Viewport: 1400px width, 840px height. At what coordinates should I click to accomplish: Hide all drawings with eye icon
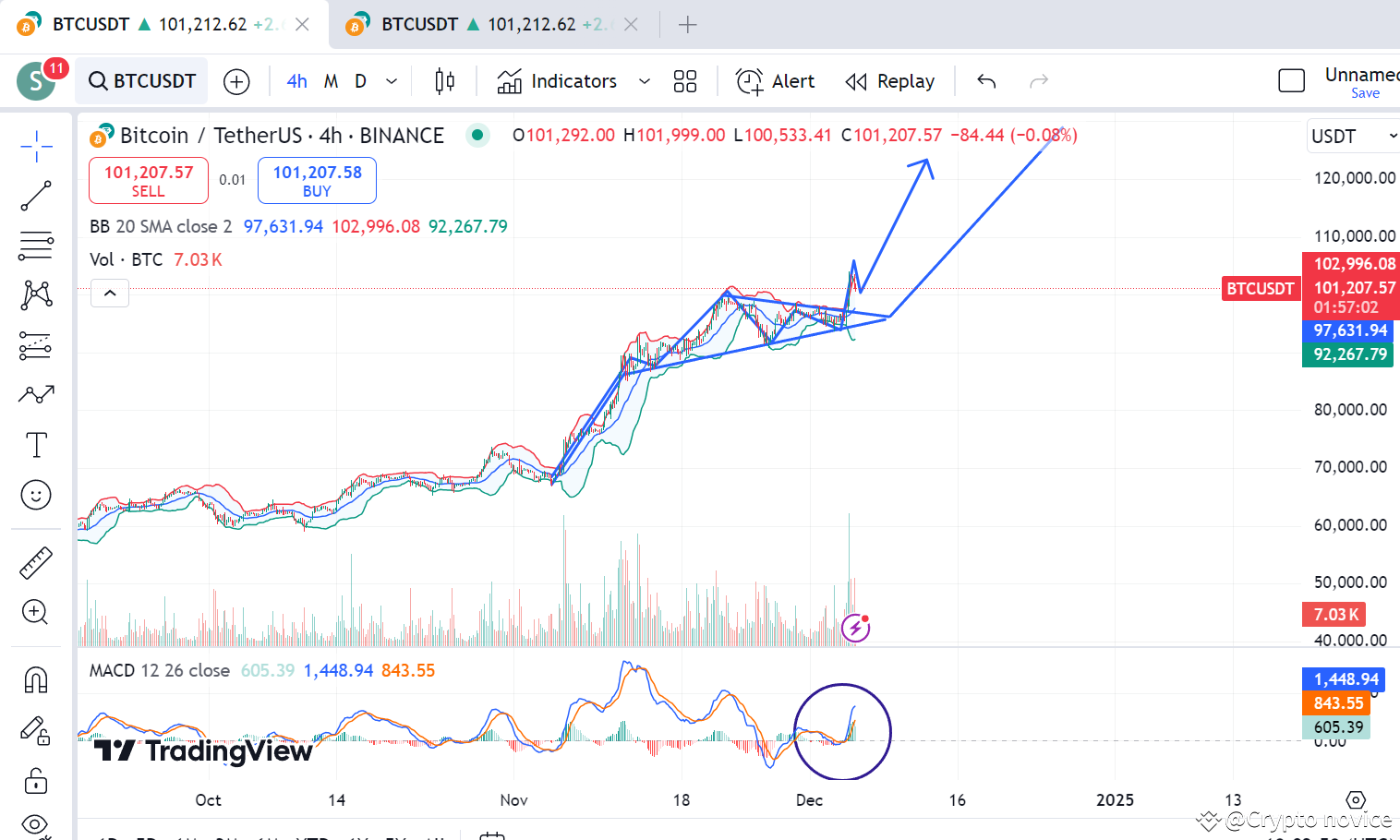pos(36,824)
